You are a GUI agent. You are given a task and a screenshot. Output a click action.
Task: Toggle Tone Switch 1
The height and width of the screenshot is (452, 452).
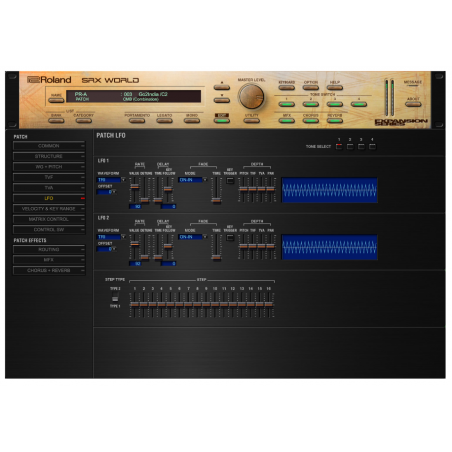pos(287,104)
